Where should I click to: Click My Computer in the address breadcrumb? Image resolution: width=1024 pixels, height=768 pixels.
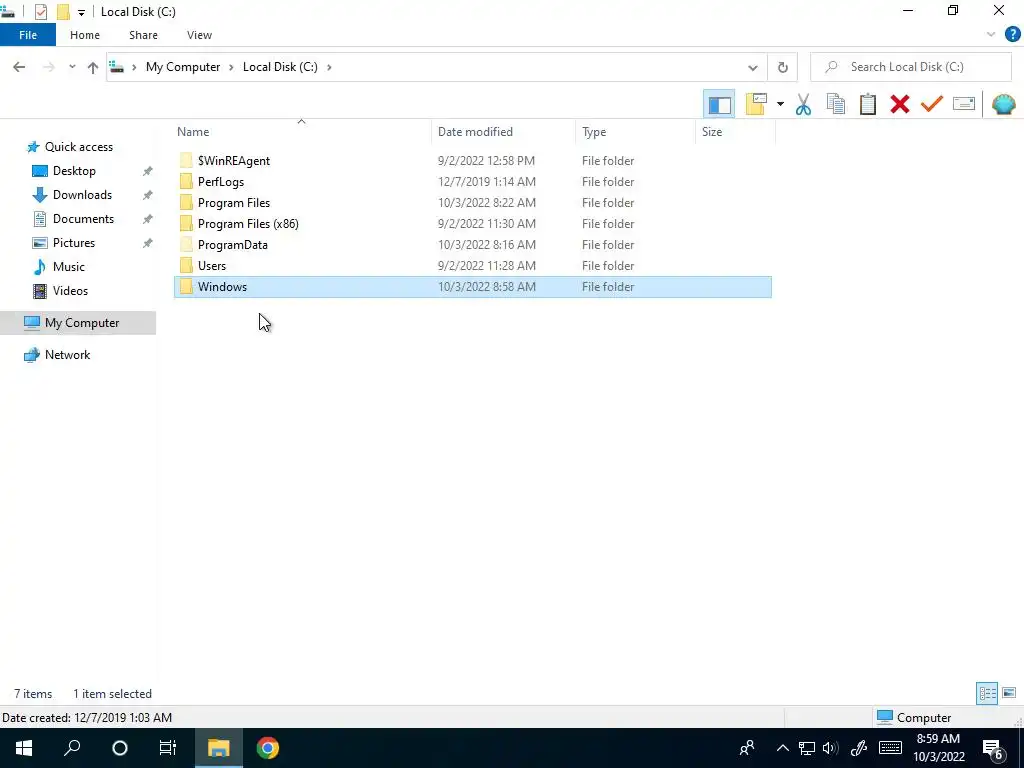pos(183,67)
